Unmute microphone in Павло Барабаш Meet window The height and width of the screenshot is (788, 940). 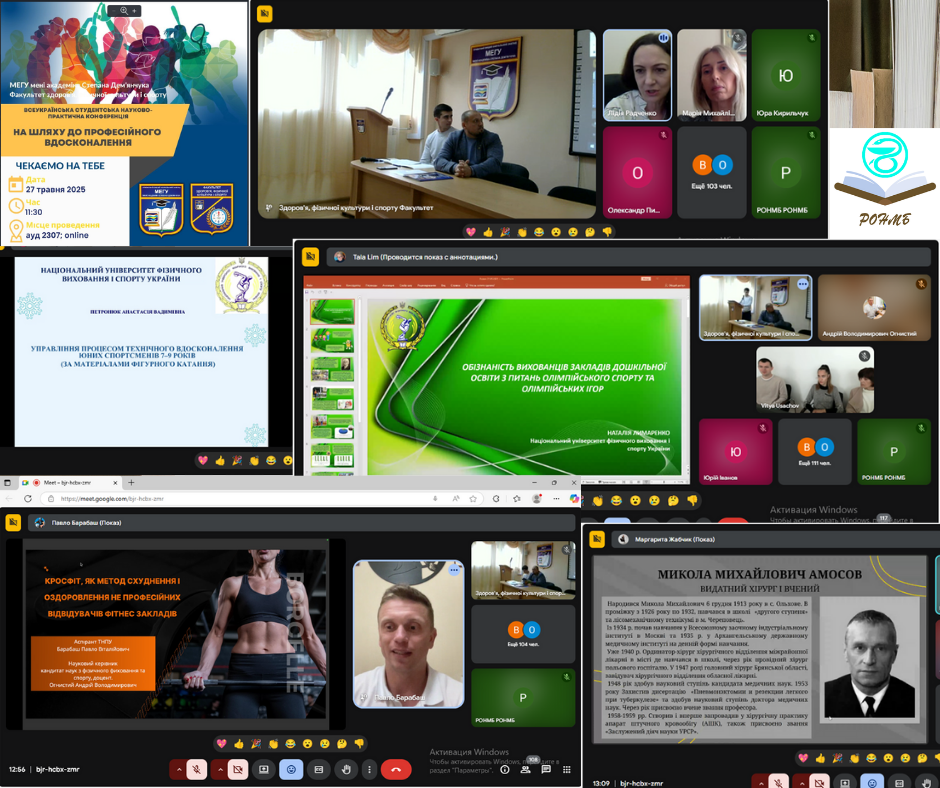tap(196, 769)
